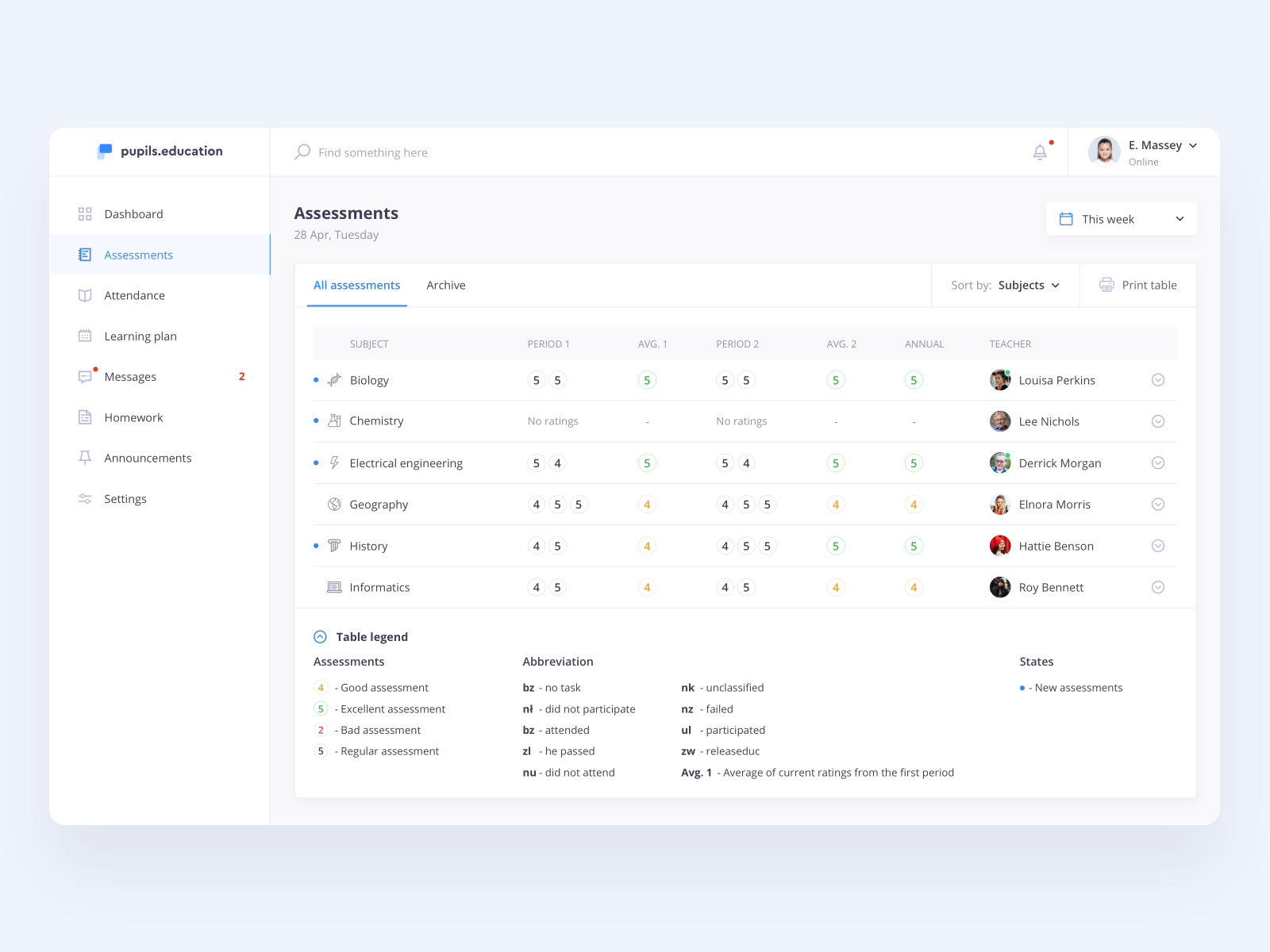
Task: Select the All assessments tab
Action: coord(356,285)
